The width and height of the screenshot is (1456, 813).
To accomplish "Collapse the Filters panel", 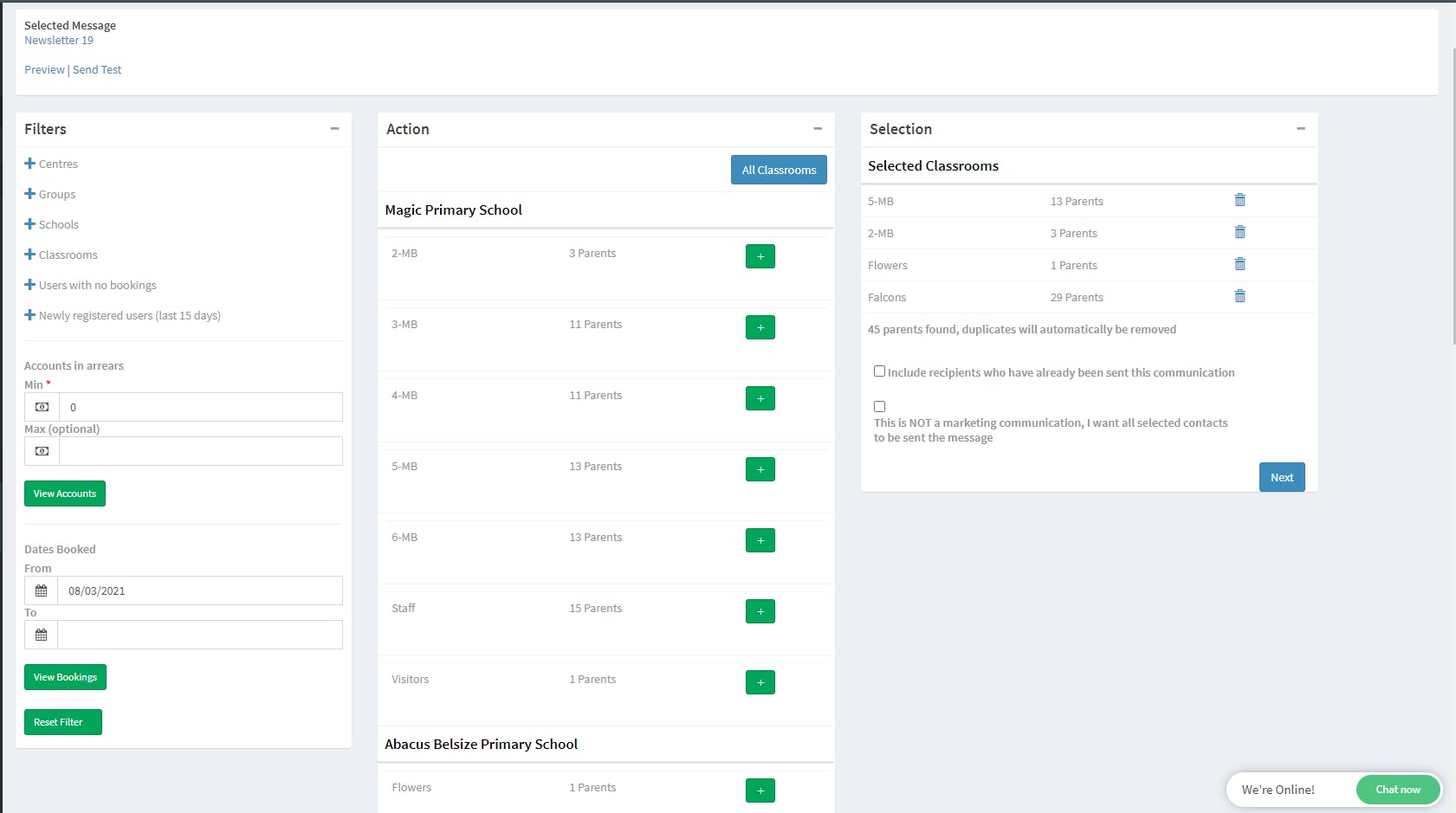I will [x=334, y=128].
